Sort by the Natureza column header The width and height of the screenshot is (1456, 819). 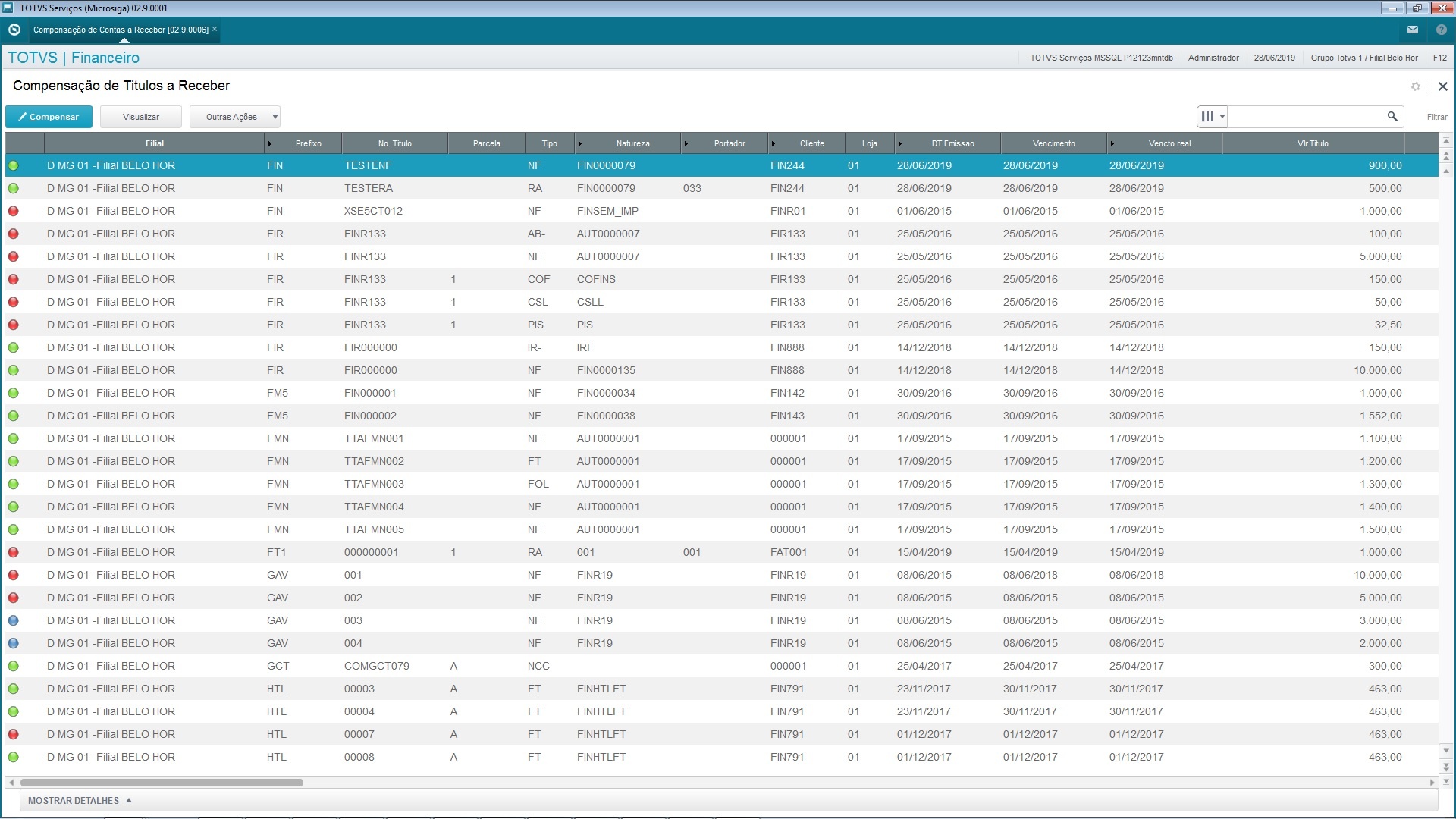[632, 143]
